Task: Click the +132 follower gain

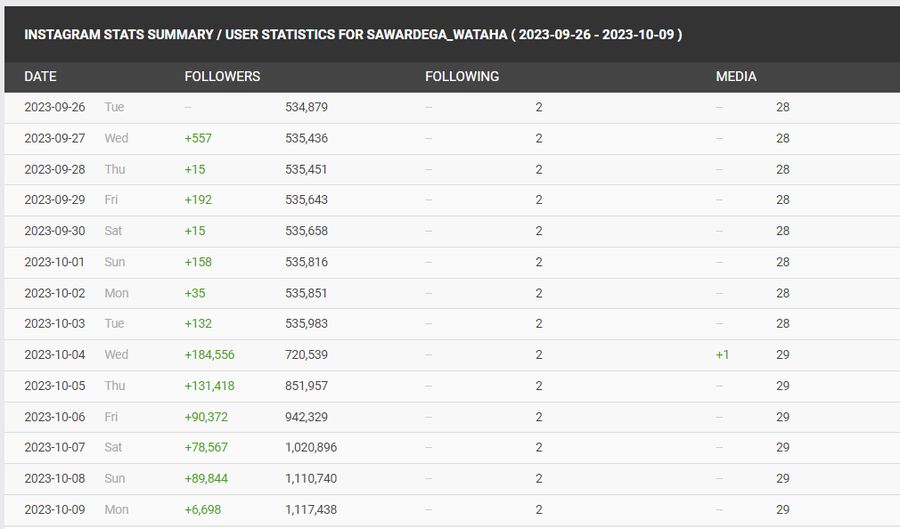Action: [198, 323]
